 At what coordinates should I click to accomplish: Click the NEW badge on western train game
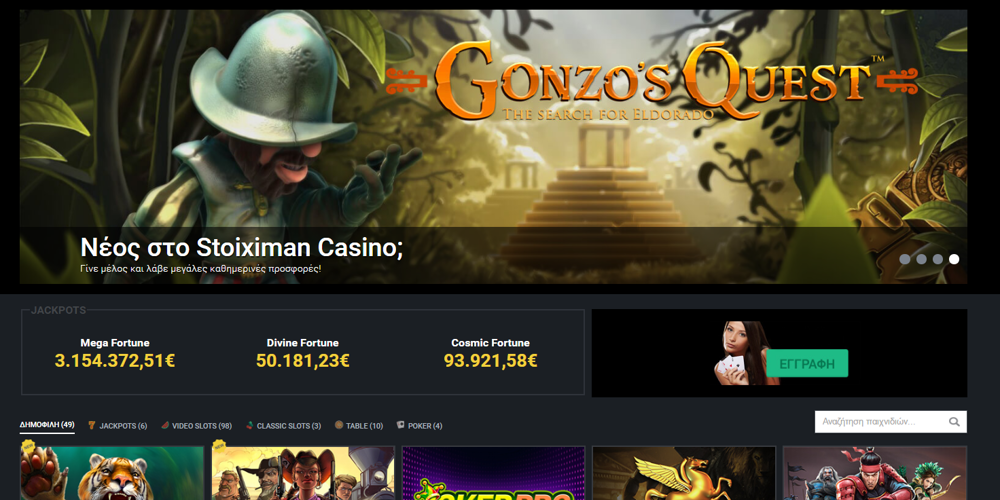point(219,447)
